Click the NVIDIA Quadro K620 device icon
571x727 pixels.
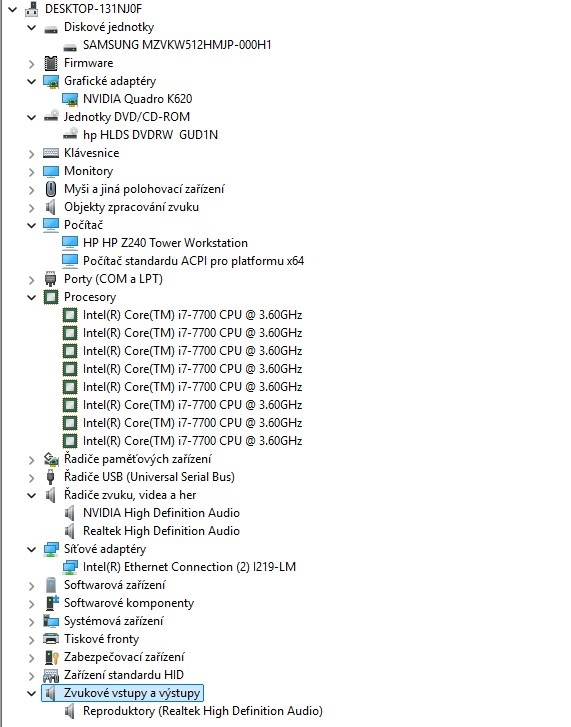tap(70, 99)
